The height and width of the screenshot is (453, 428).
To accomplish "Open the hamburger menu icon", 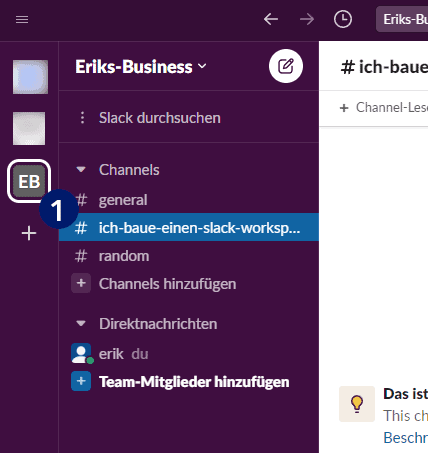I will [22, 20].
